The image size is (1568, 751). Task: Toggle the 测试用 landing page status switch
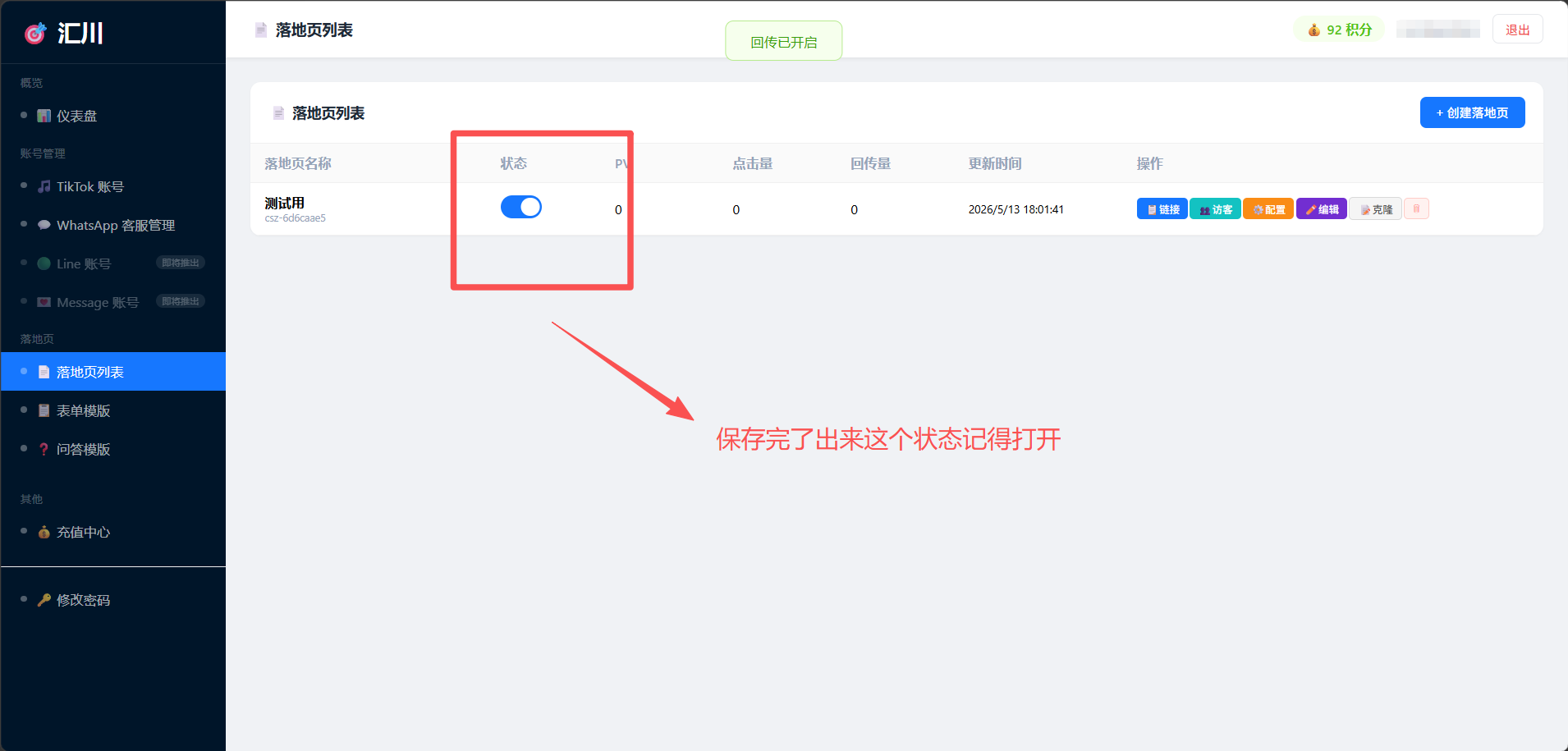tap(521, 207)
